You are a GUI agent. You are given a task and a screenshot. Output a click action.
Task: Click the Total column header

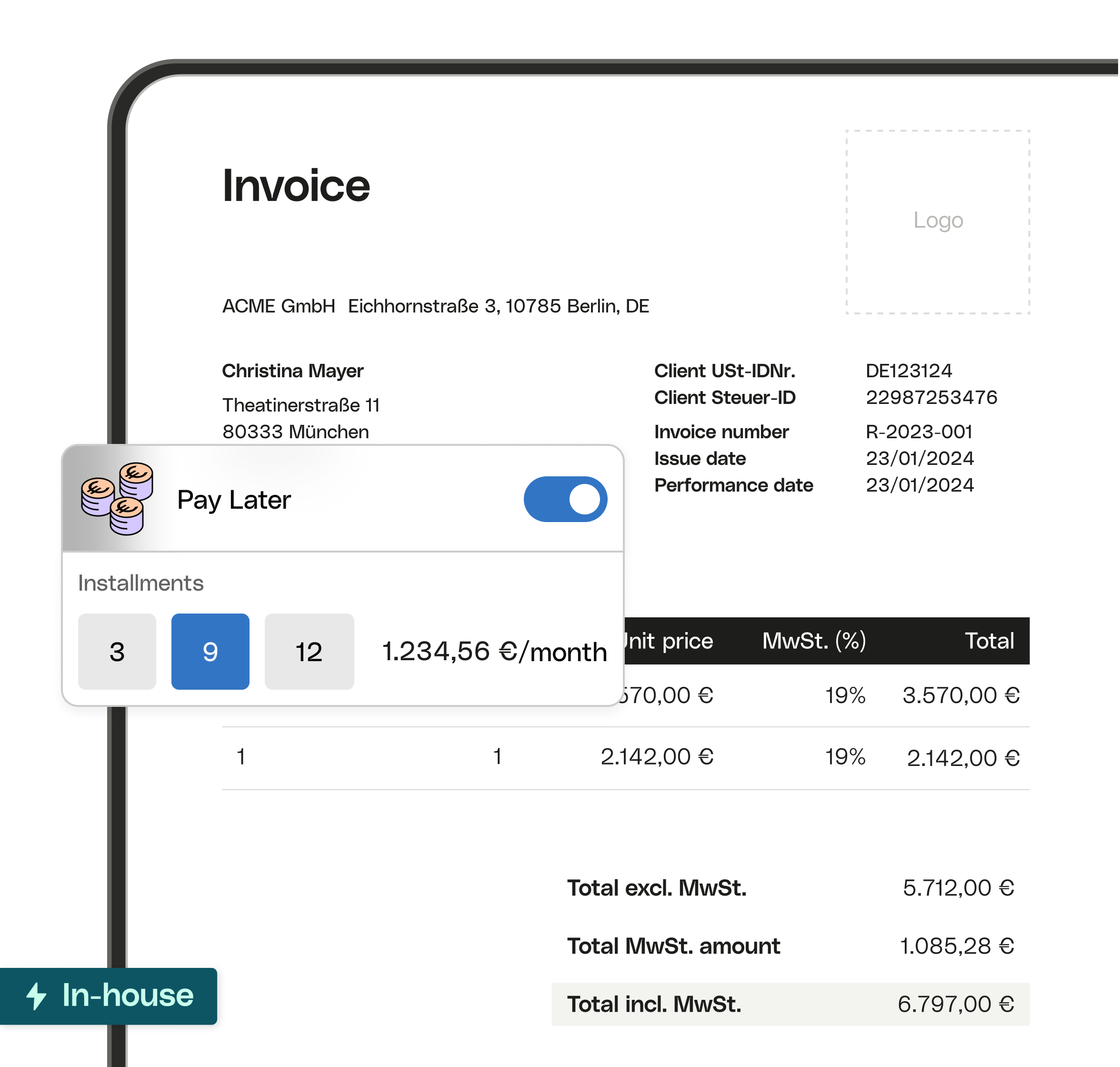tap(989, 641)
